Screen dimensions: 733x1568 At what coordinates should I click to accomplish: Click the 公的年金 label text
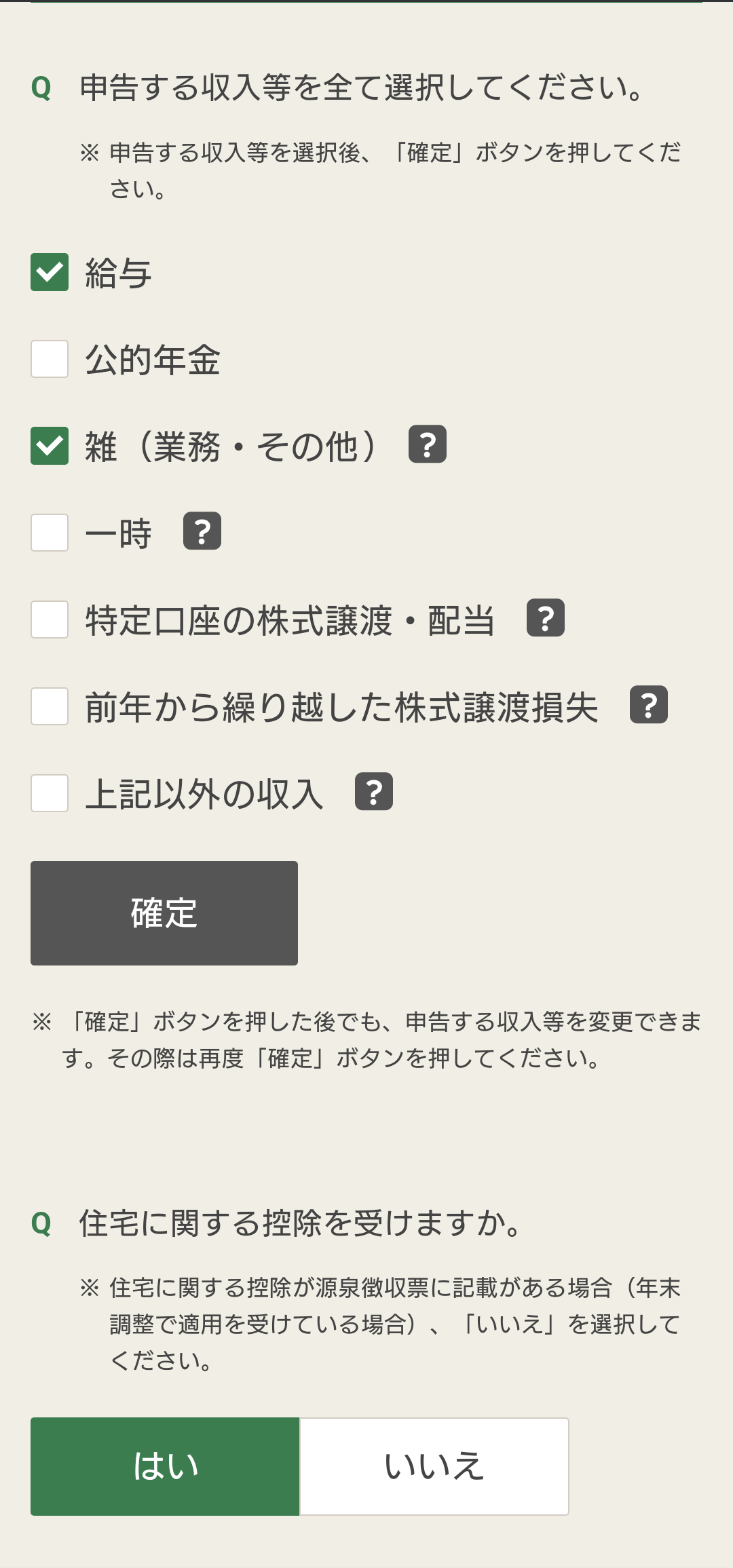153,360
